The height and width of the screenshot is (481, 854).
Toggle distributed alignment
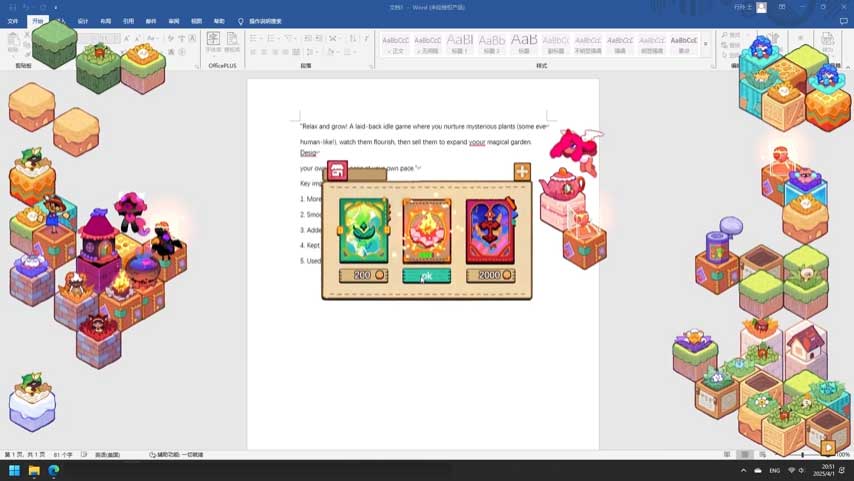(x=296, y=52)
